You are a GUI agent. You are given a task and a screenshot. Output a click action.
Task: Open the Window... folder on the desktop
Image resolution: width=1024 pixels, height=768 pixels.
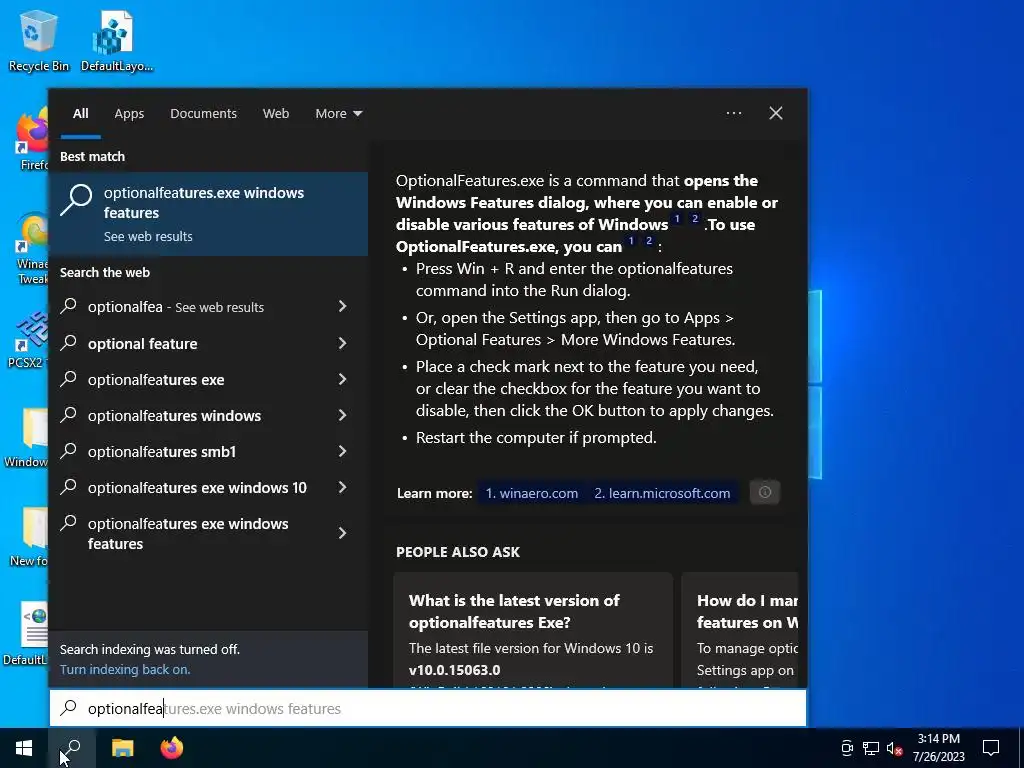(x=26, y=438)
